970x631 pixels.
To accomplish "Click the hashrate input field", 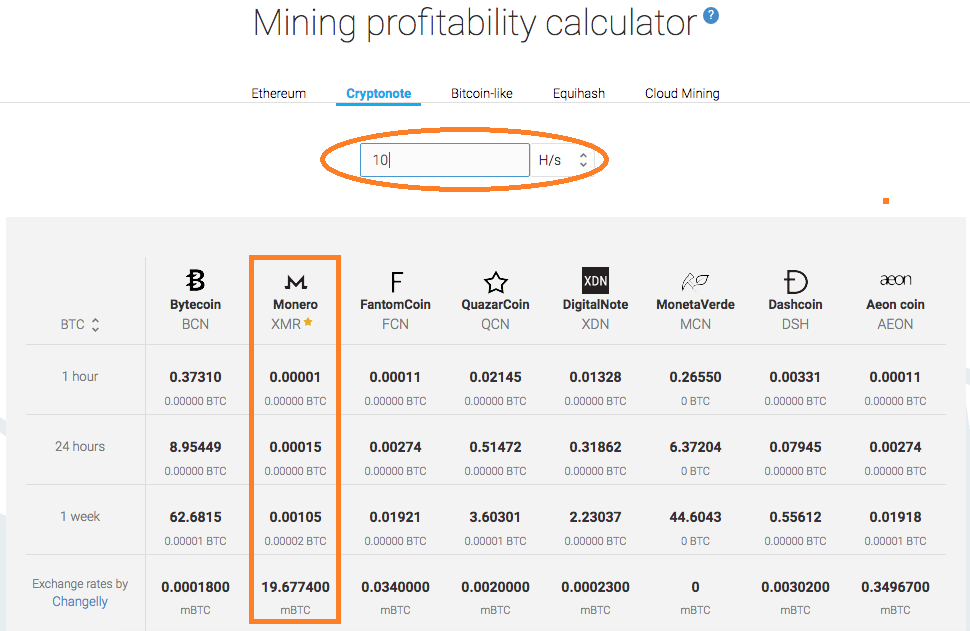I will pyautogui.click(x=445, y=160).
